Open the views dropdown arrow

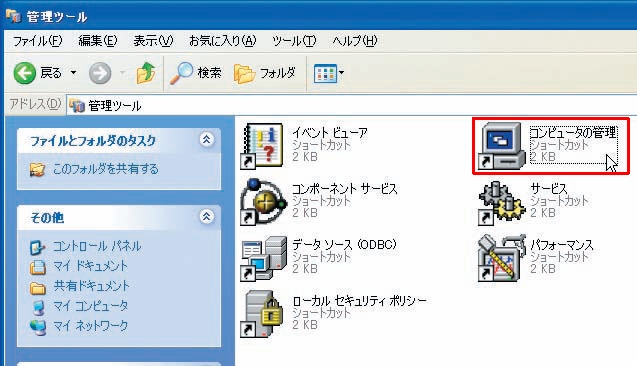pyautogui.click(x=341, y=73)
